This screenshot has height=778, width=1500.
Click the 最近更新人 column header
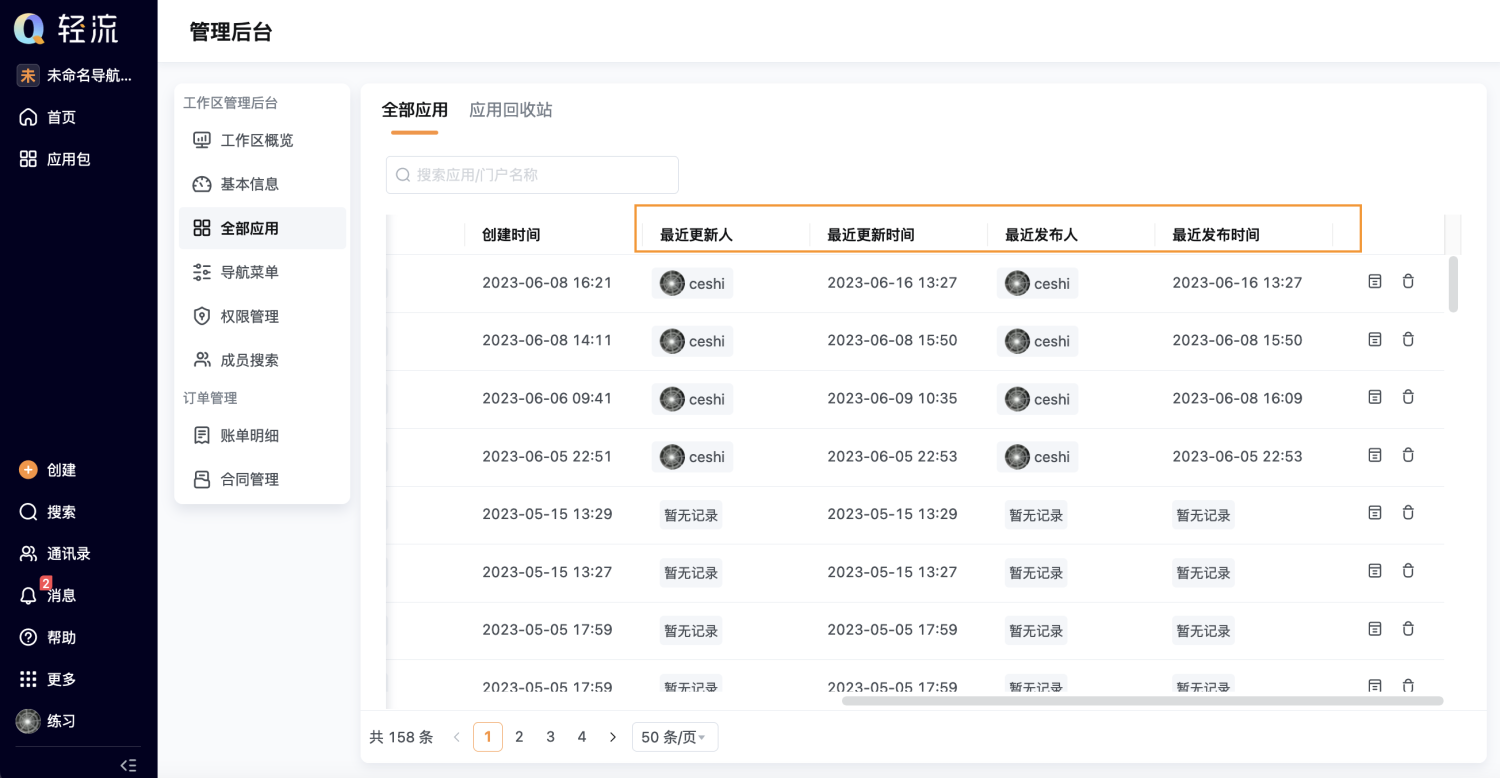pos(696,235)
